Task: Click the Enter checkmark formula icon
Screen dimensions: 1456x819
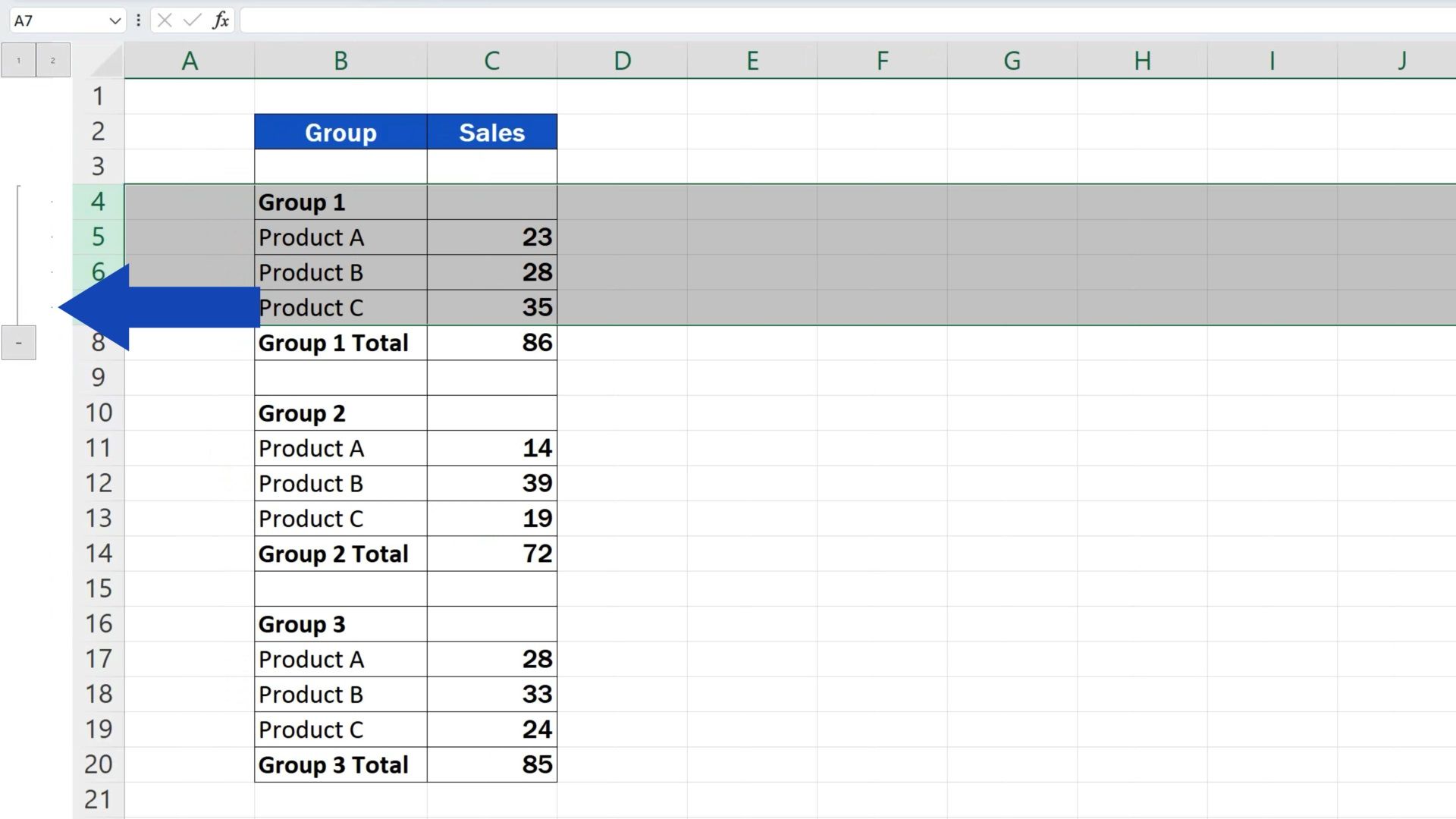Action: coord(193,20)
